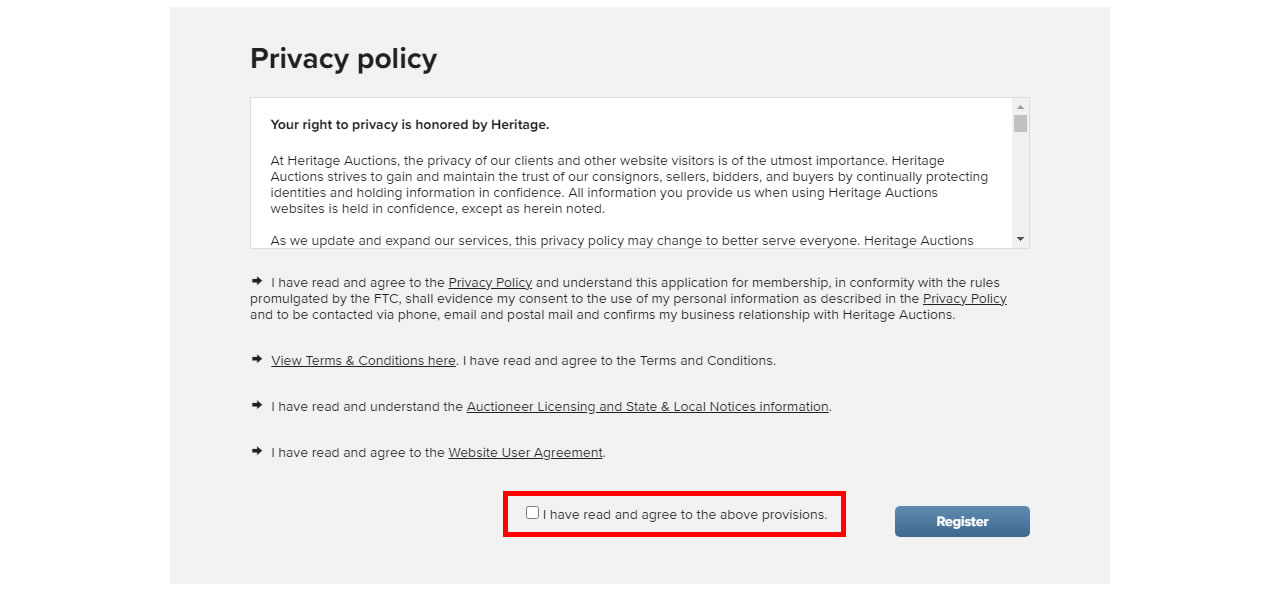Open the Website User Agreement link

click(525, 453)
